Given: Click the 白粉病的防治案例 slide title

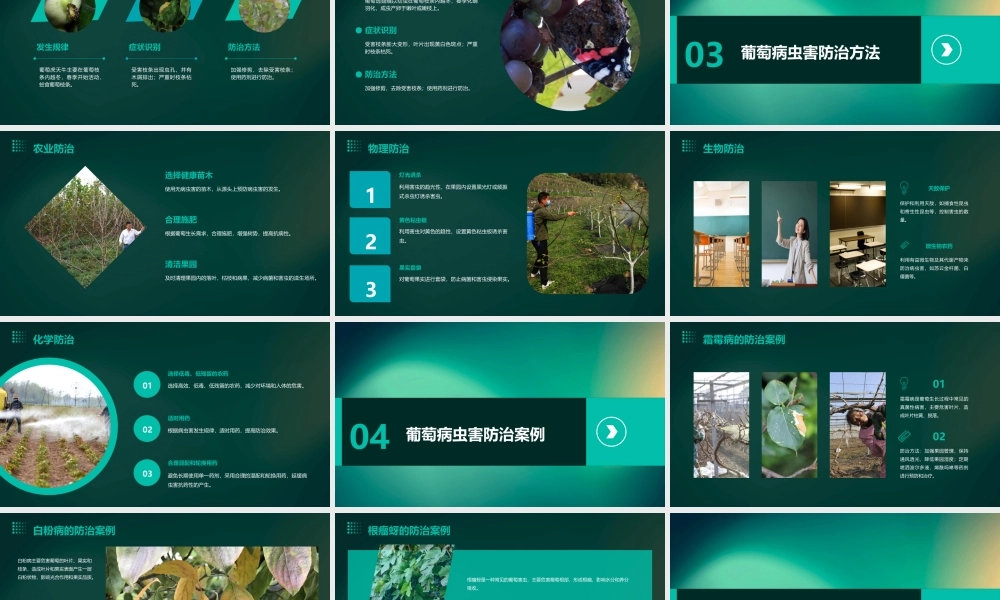Looking at the screenshot, I should pyautogui.click(x=74, y=530).
